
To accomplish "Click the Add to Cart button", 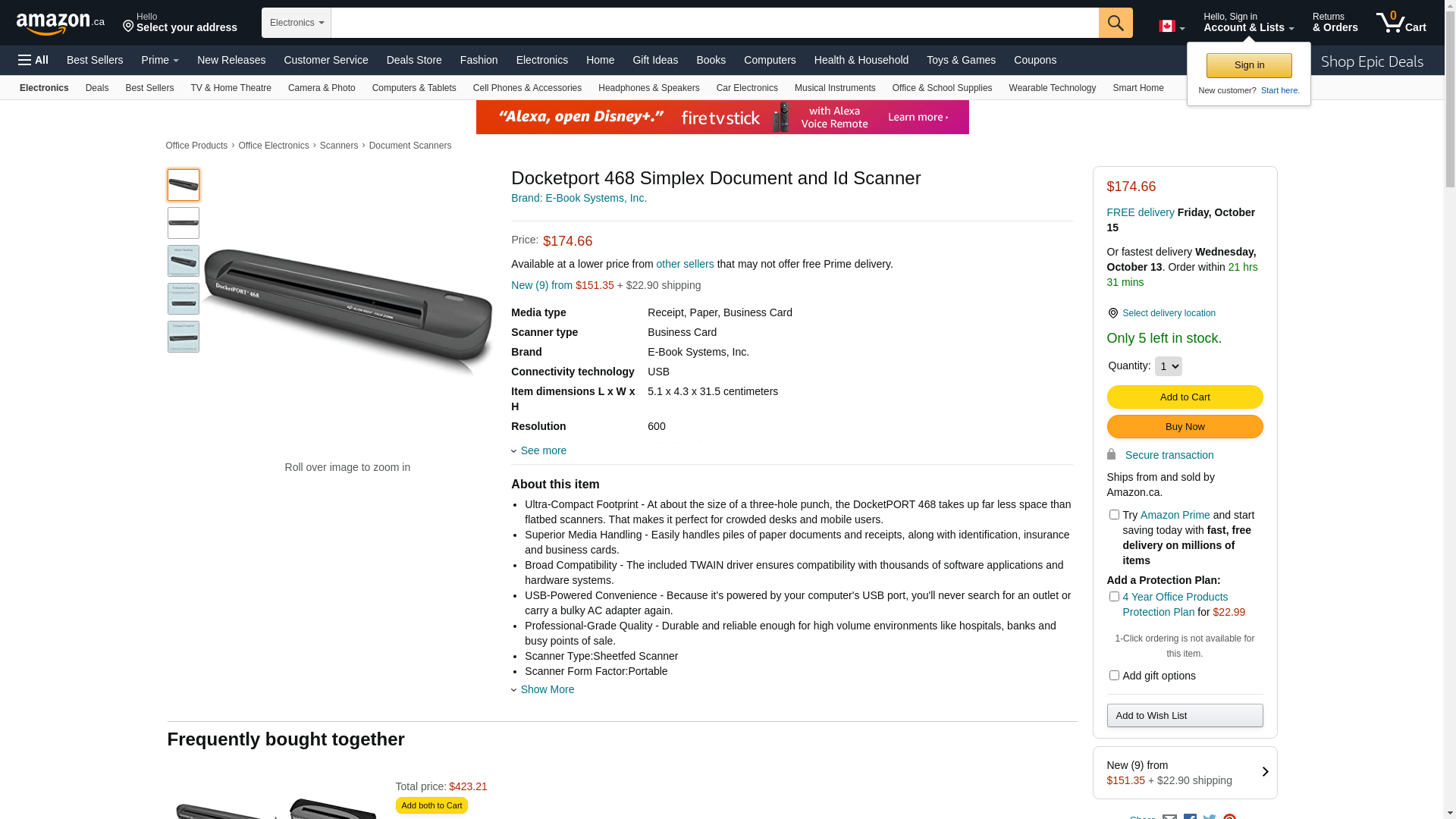I will [x=1185, y=397].
